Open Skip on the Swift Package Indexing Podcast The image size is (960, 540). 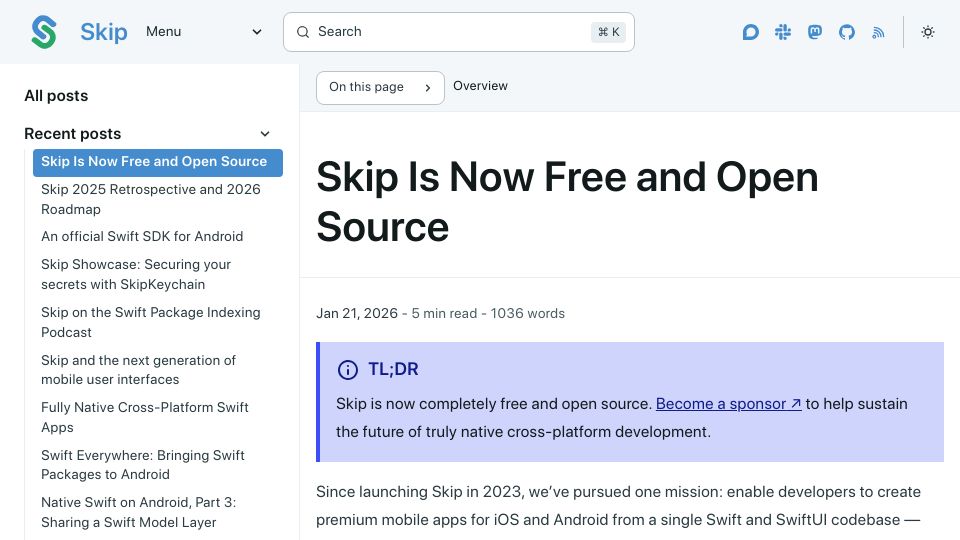click(x=151, y=322)
